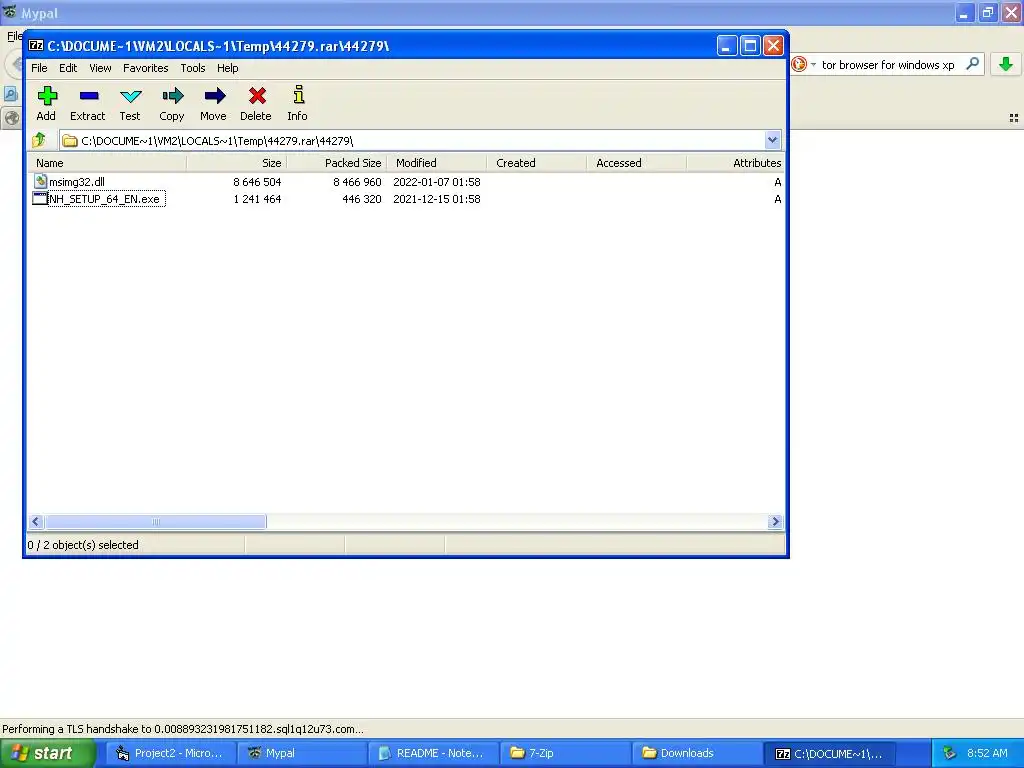Viewport: 1024px width, 768px height.
Task: Click the Windows Start button
Action: [47, 753]
